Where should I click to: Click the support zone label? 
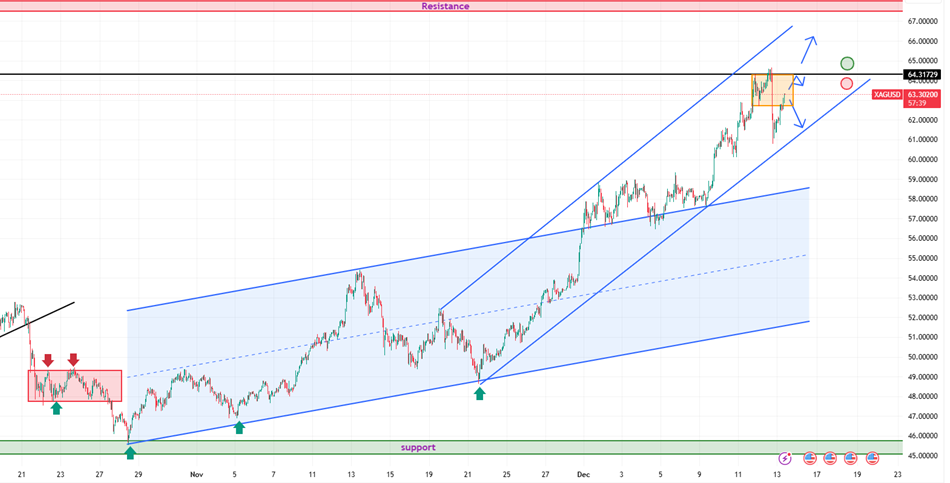(418, 447)
